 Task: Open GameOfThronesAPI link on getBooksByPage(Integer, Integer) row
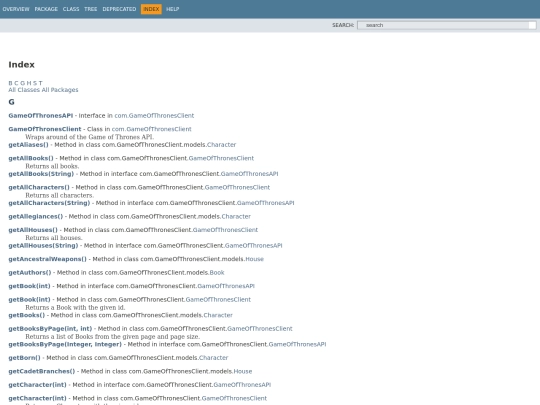297,344
